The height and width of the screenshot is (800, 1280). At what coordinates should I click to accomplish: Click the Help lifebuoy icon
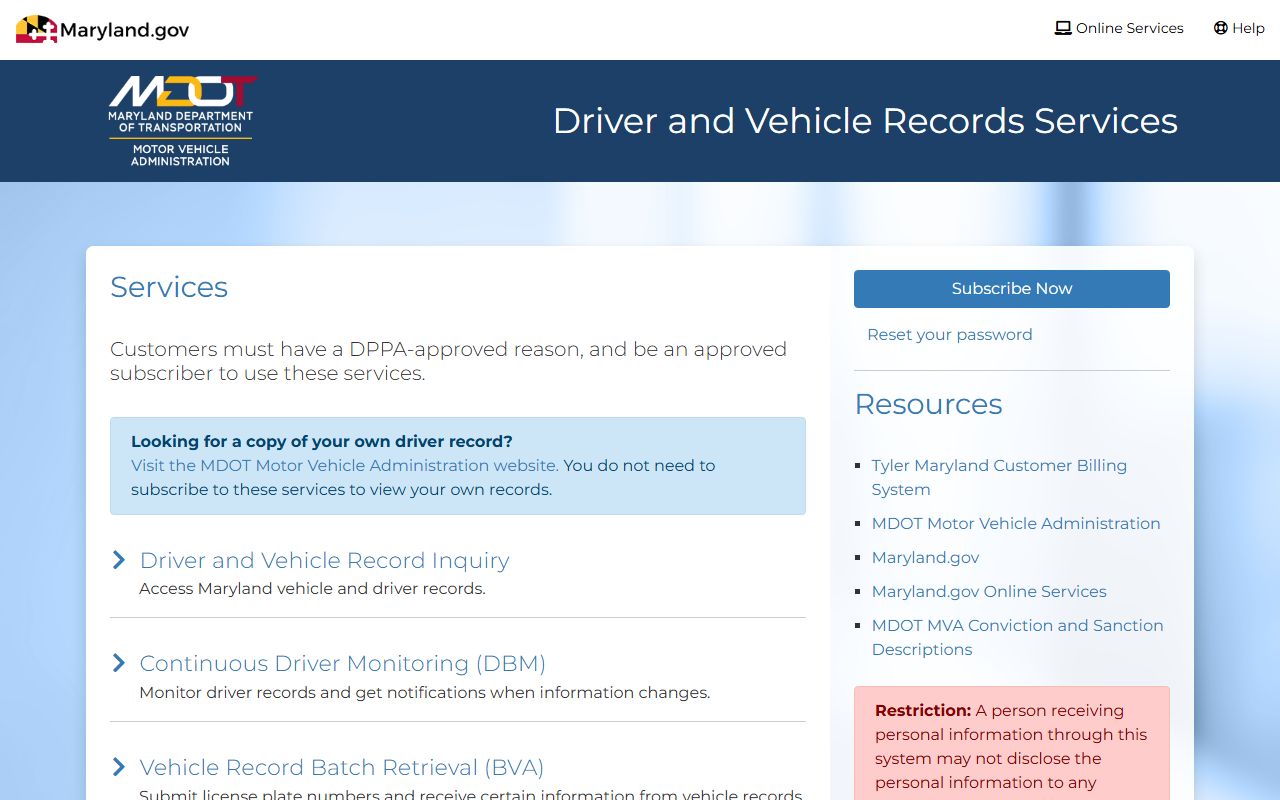(x=1220, y=28)
